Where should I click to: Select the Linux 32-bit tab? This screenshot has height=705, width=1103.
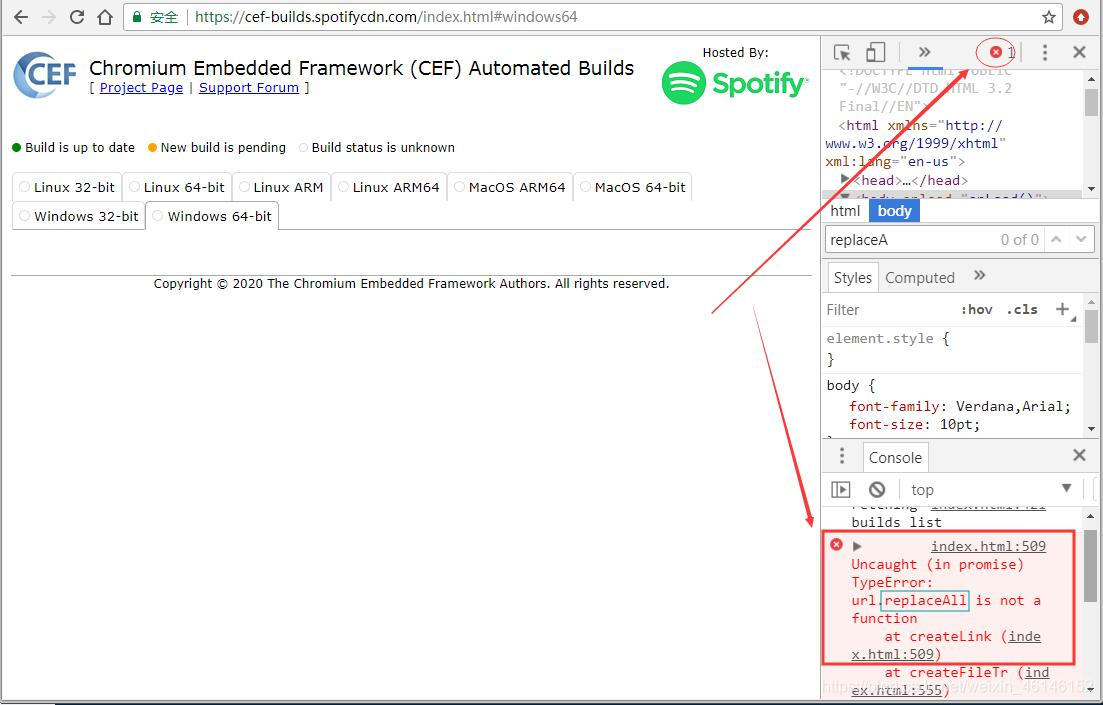click(x=67, y=187)
